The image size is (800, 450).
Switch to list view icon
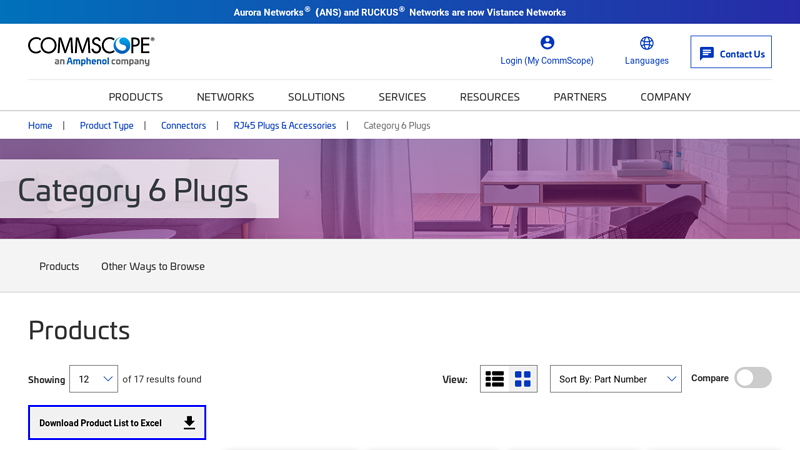pos(494,379)
